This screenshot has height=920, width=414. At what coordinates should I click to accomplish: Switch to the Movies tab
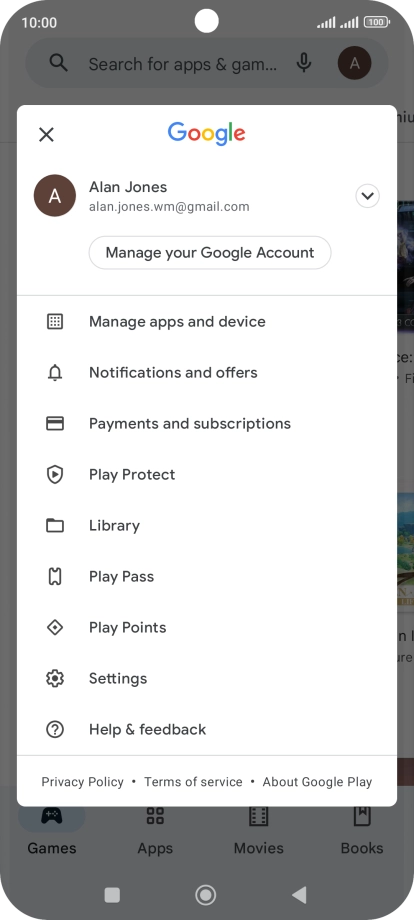pyautogui.click(x=259, y=830)
